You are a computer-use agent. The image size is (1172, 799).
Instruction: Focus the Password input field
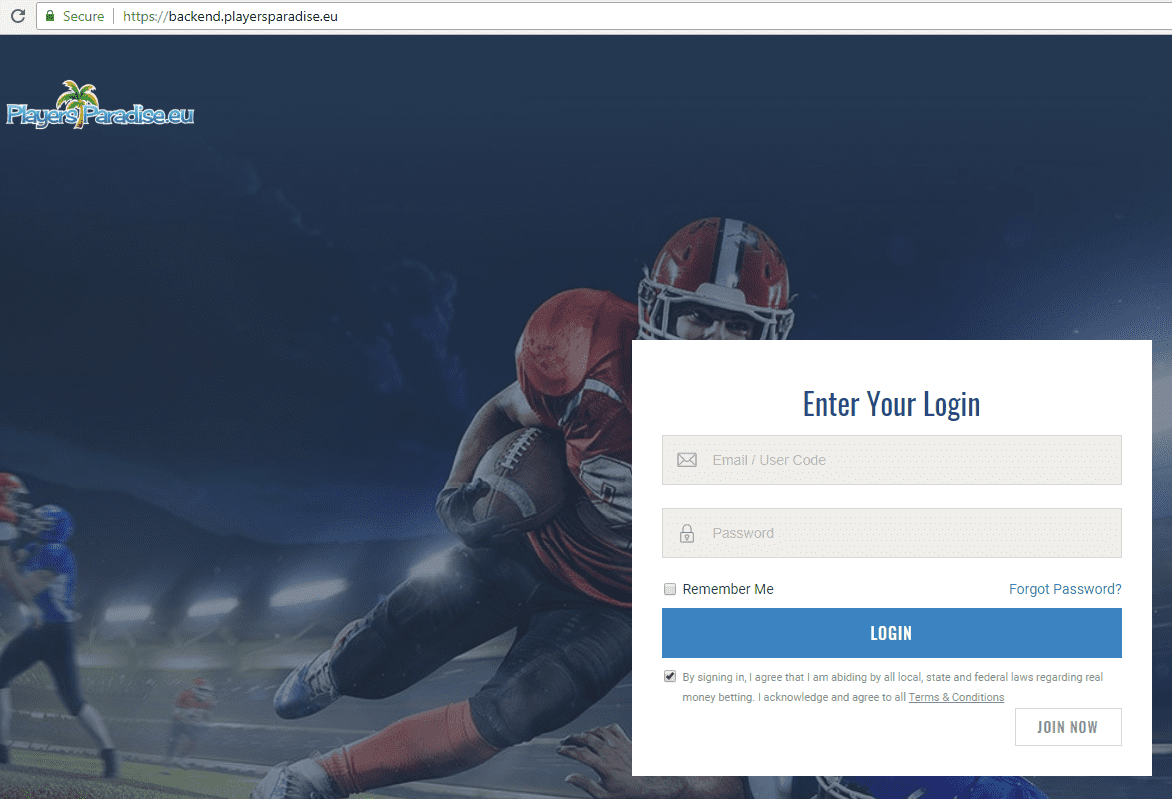892,533
